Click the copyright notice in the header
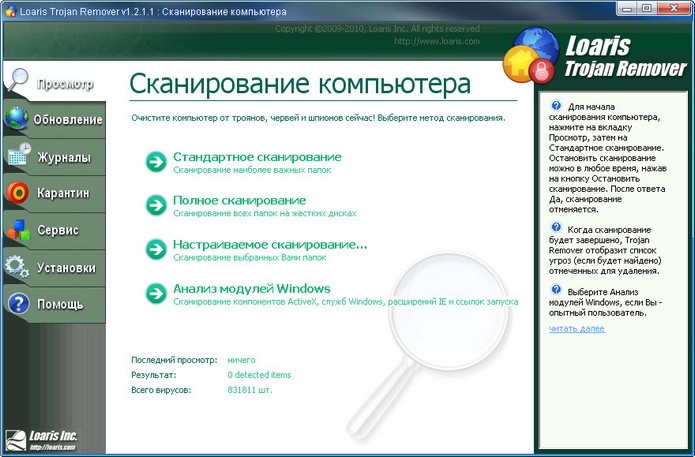Screen dimensions: 695x457 377,29
